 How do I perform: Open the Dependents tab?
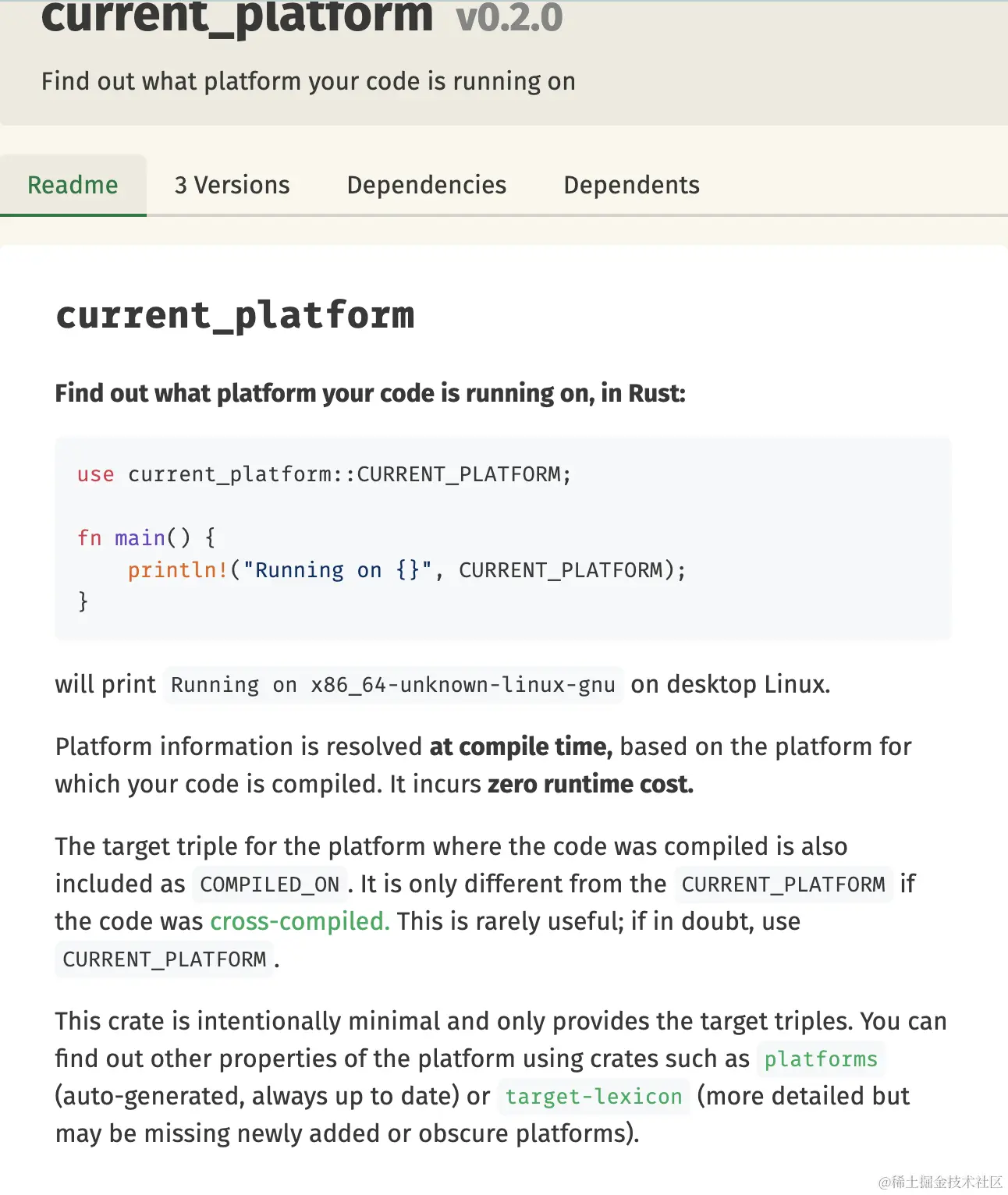pos(631,185)
